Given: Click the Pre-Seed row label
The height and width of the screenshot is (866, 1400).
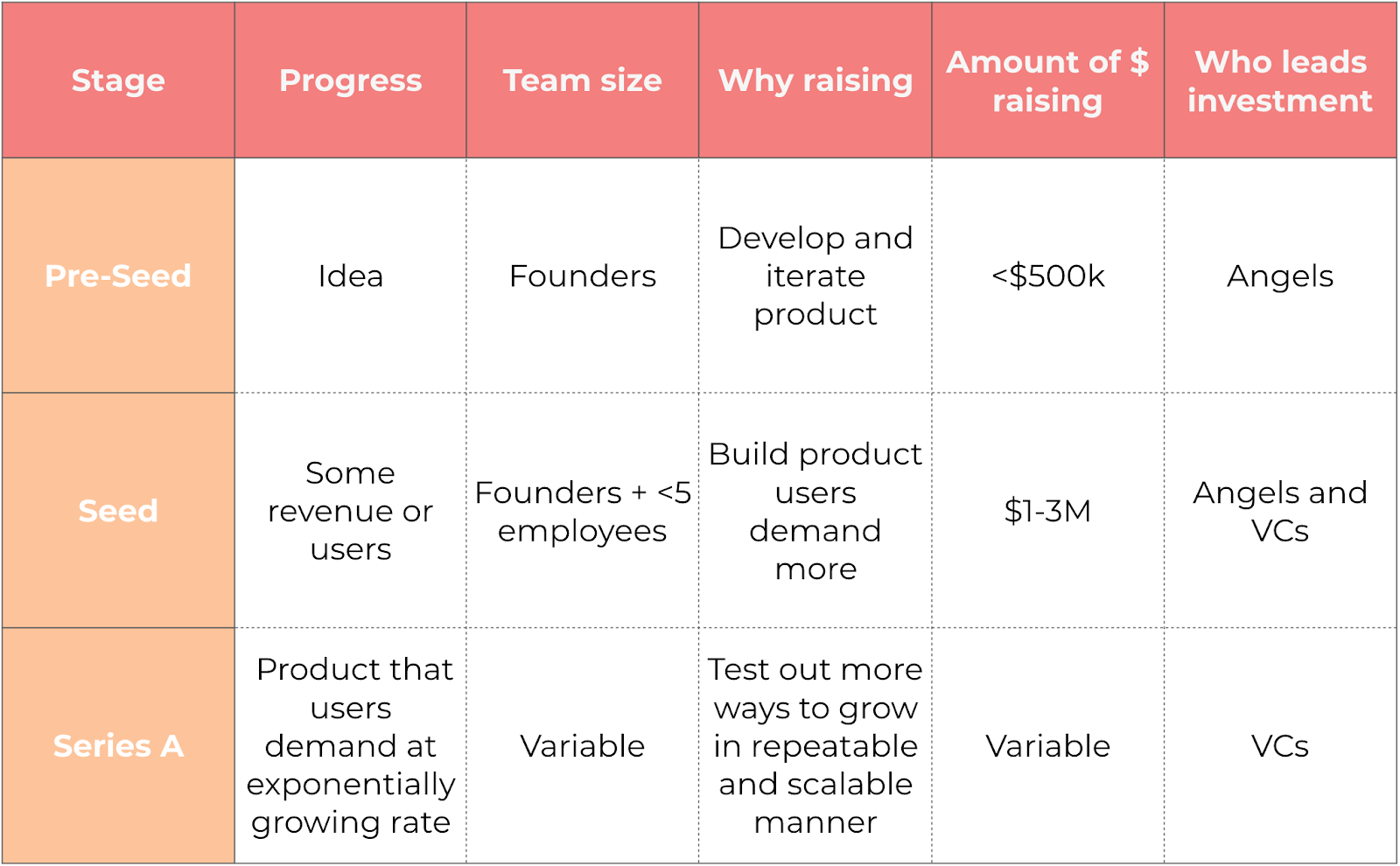Looking at the screenshot, I should click(x=118, y=276).
